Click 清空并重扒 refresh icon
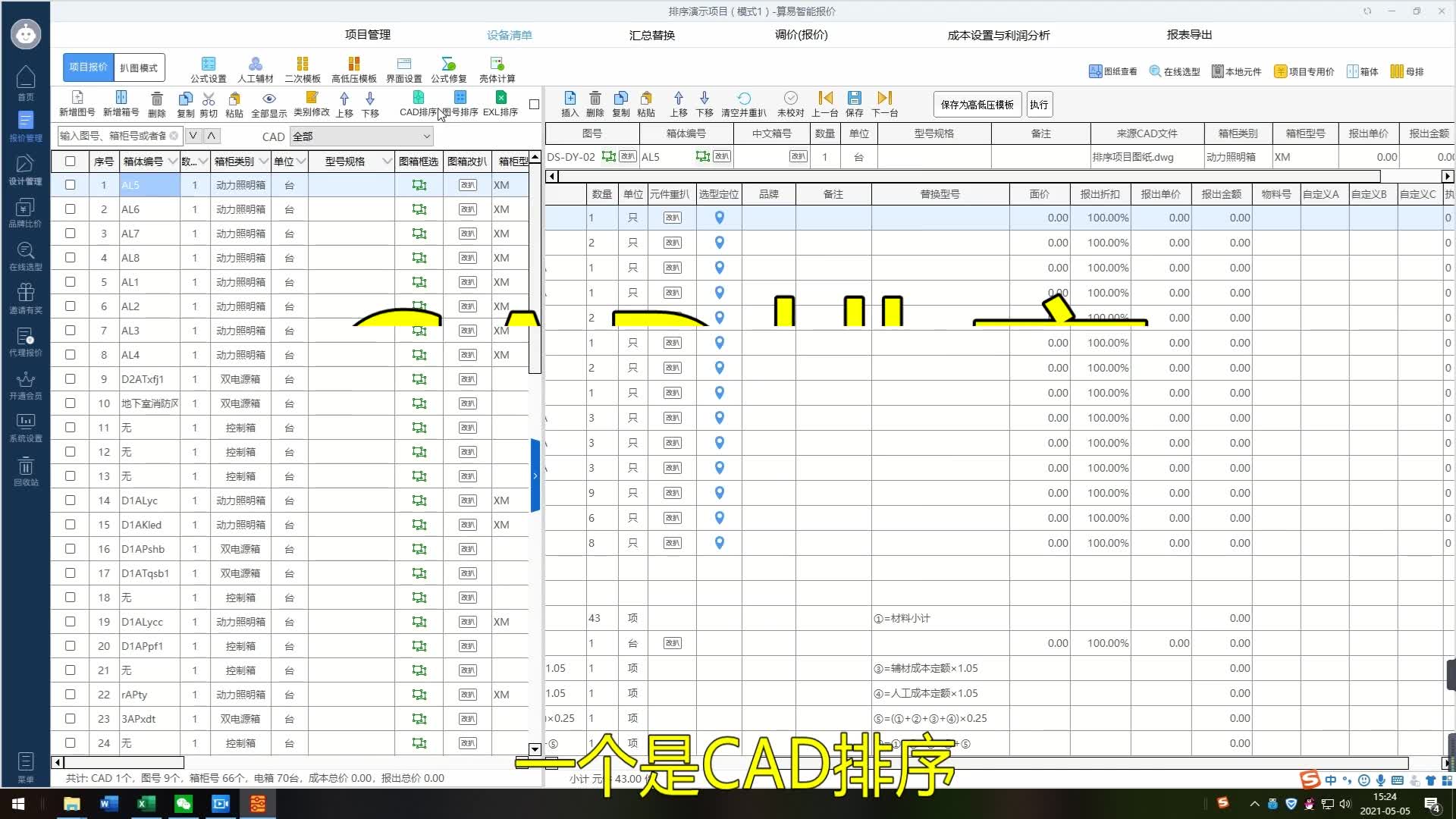Image resolution: width=1456 pixels, height=819 pixels. 744,99
